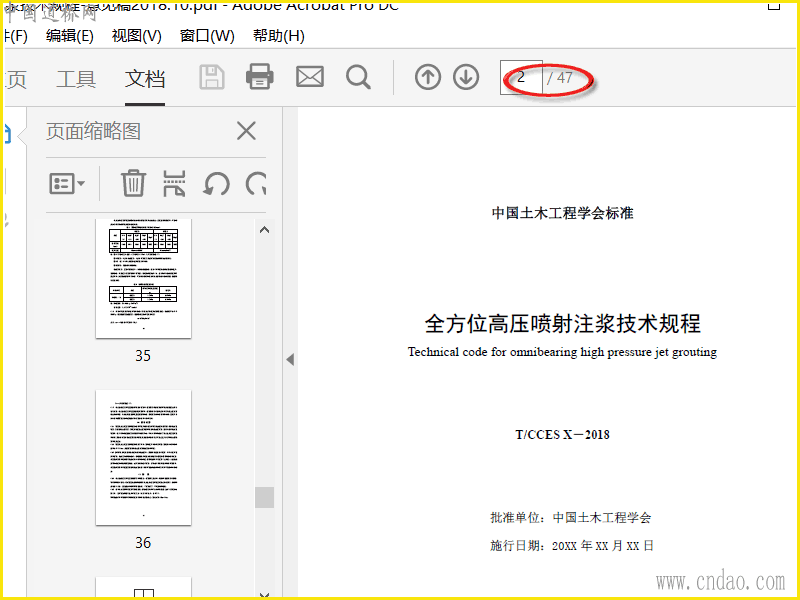Click the heading 中国土木工程学会标准
Screen dimensions: 800x600
pos(562,213)
